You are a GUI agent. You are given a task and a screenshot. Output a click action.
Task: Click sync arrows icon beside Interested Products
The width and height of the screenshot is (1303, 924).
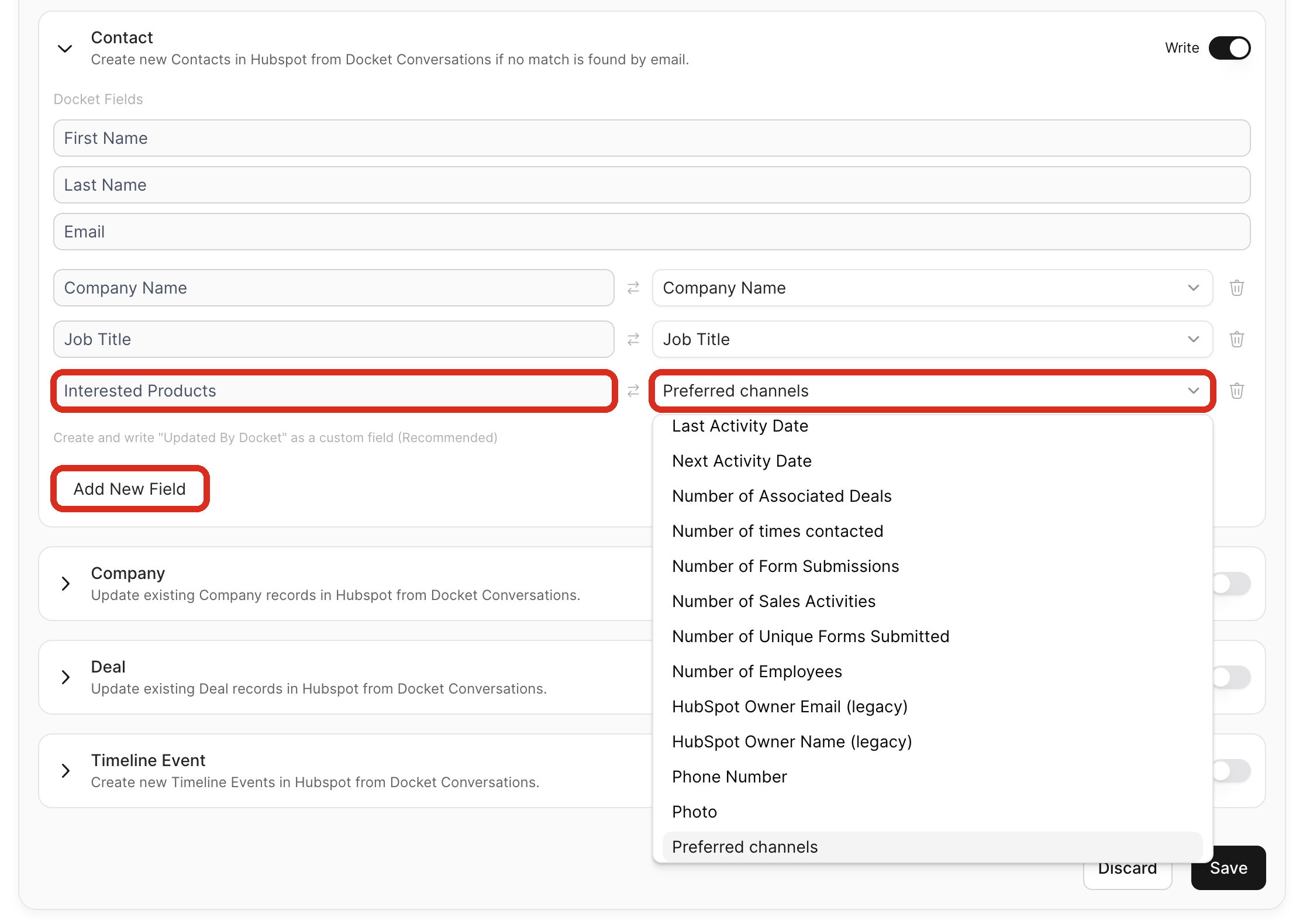[x=633, y=391]
